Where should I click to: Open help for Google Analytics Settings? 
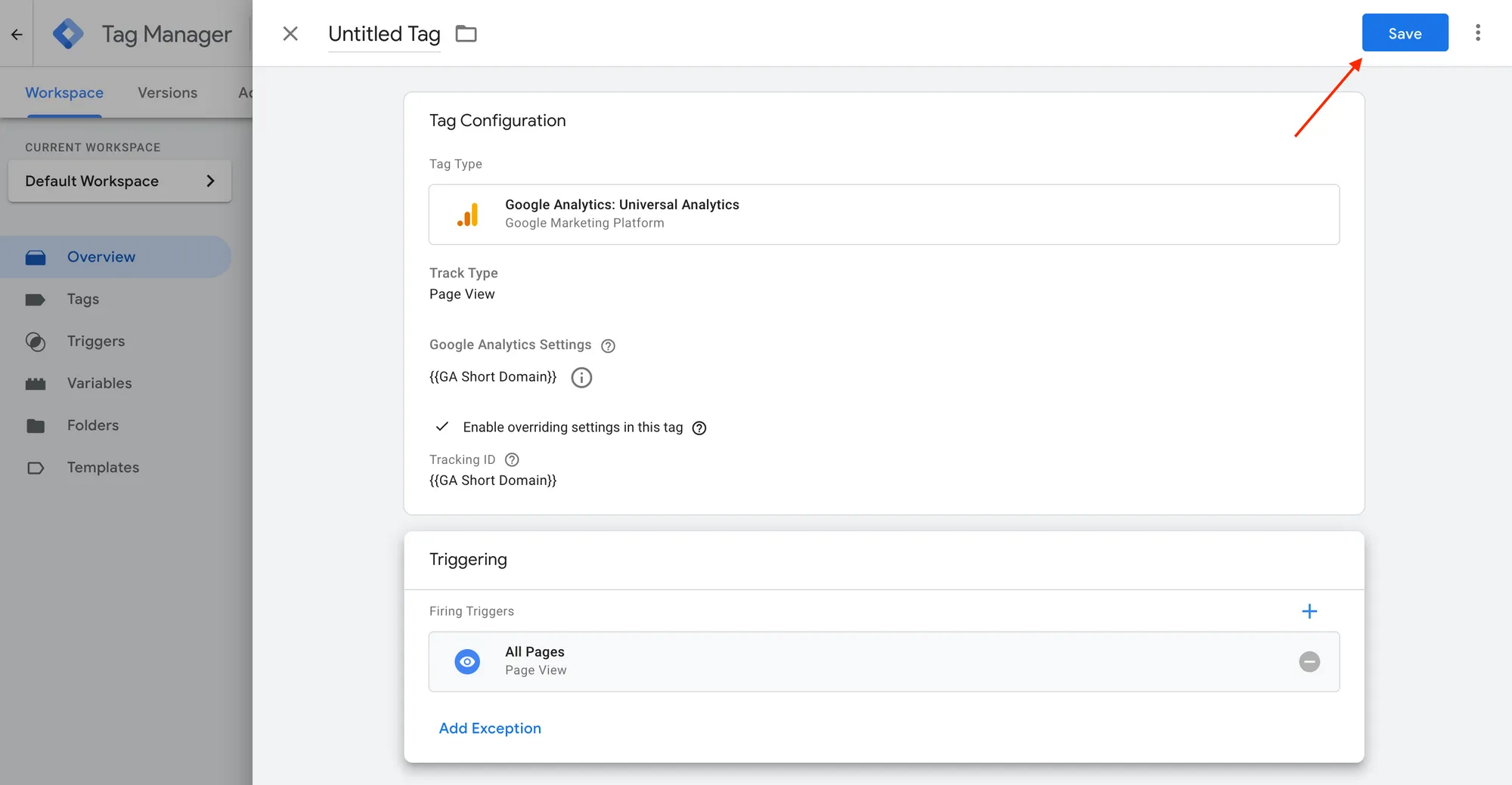tap(608, 346)
